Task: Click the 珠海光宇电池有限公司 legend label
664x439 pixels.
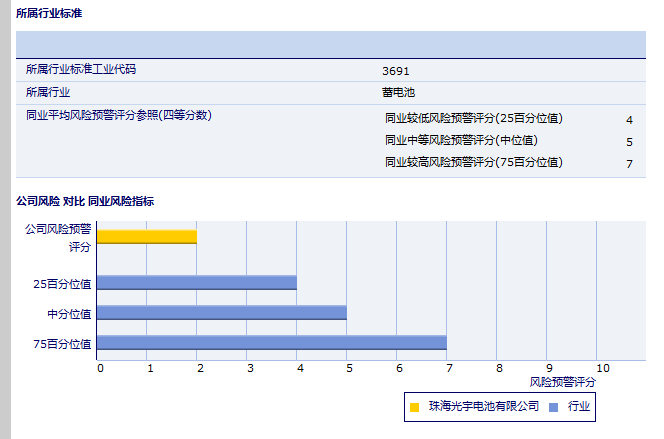Action: [483, 407]
